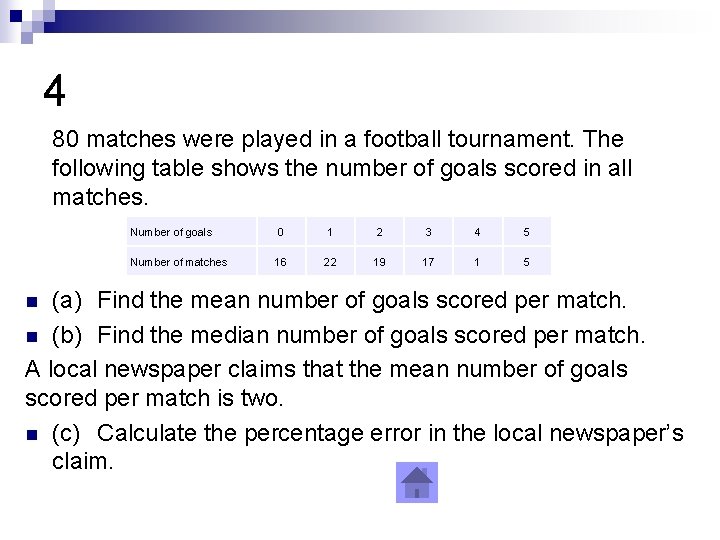
Task: Click the bullet marker beside question (c)
Action: coord(32,435)
